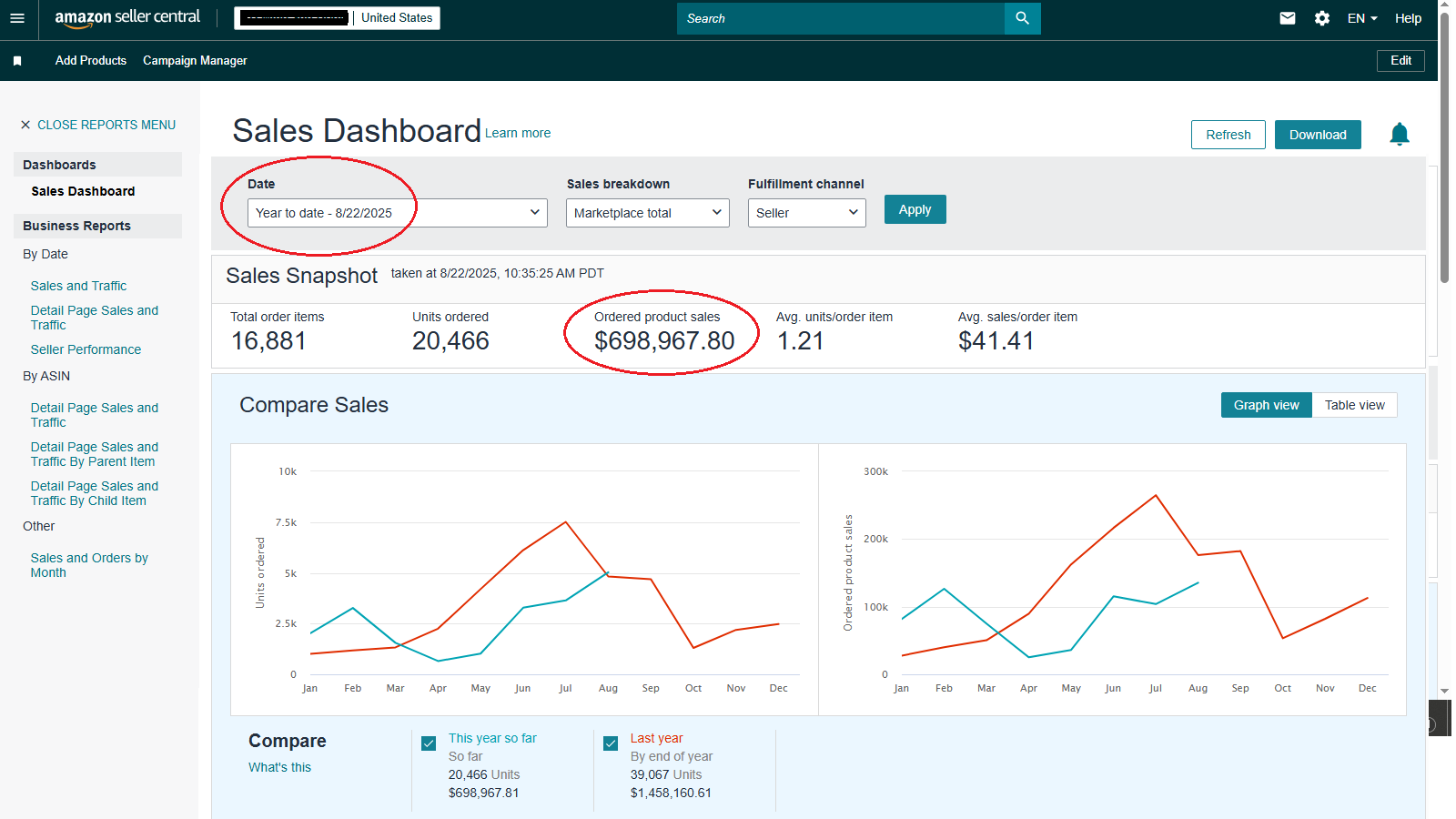The width and height of the screenshot is (1456, 819).
Task: Open the Sales and Traffic report
Action: (78, 286)
